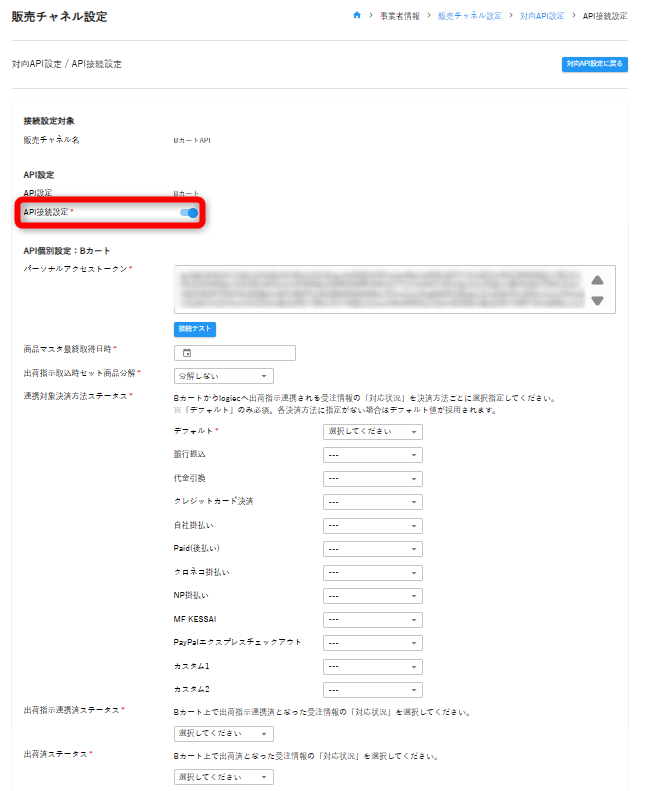Expand the デフォルト status dropdown

373,432
